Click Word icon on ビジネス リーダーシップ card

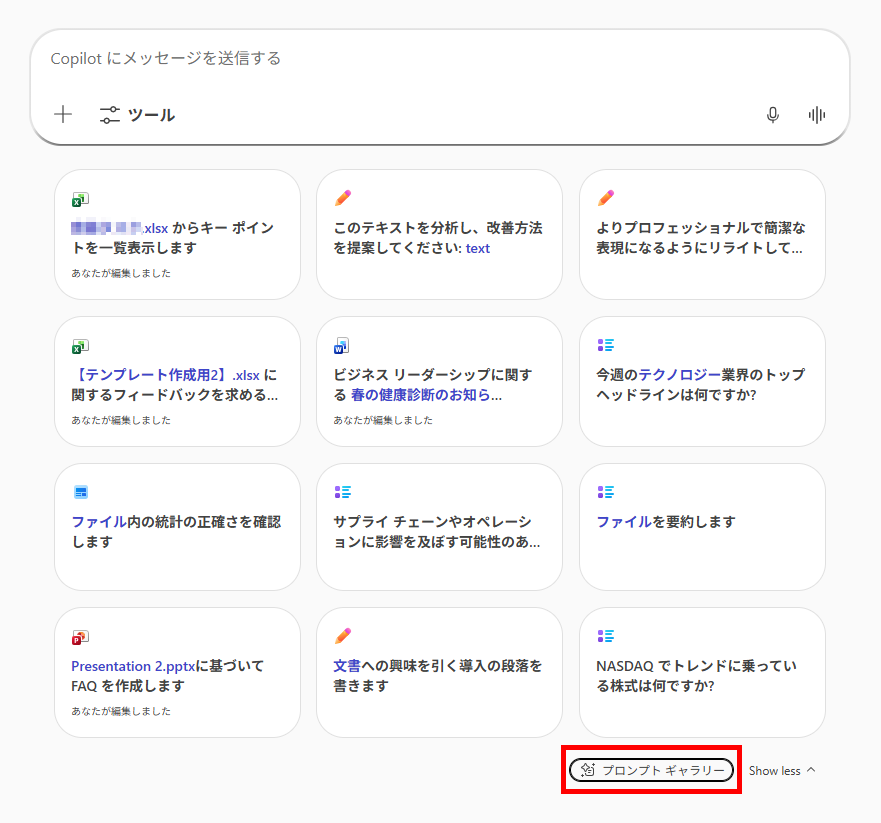point(342,345)
